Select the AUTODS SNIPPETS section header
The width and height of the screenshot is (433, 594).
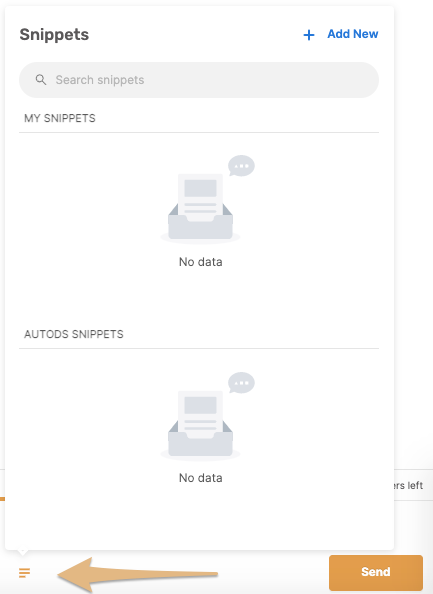pos(73,334)
